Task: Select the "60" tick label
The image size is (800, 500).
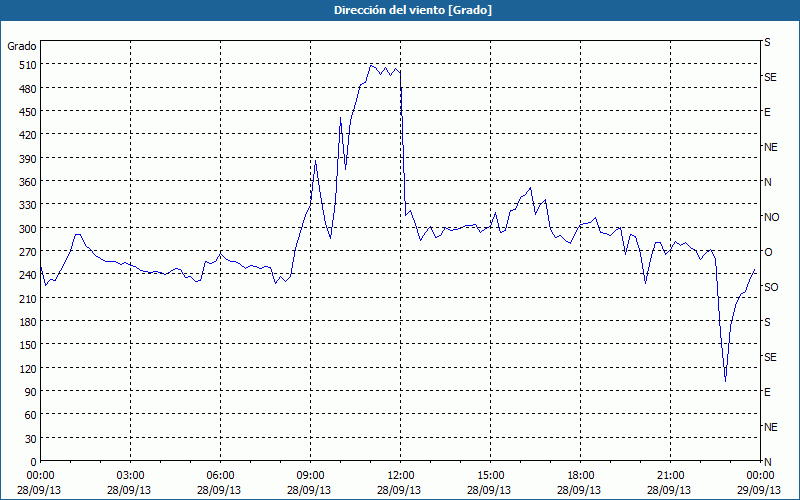Action: click(x=31, y=415)
